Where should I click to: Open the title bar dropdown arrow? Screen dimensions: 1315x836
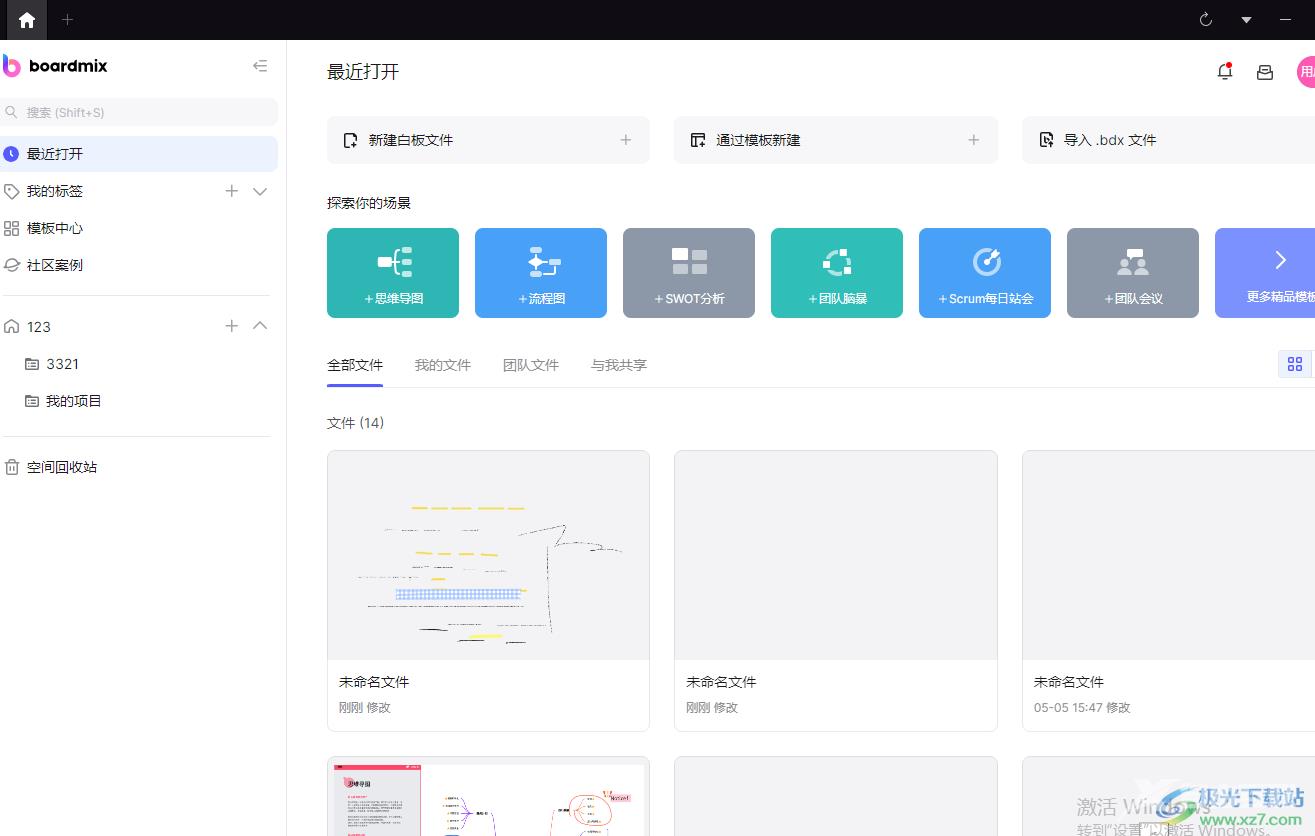coord(1246,20)
